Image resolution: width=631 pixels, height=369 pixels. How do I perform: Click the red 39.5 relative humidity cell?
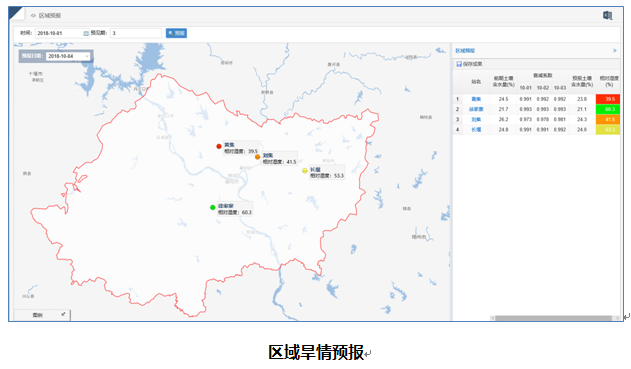[x=608, y=99]
